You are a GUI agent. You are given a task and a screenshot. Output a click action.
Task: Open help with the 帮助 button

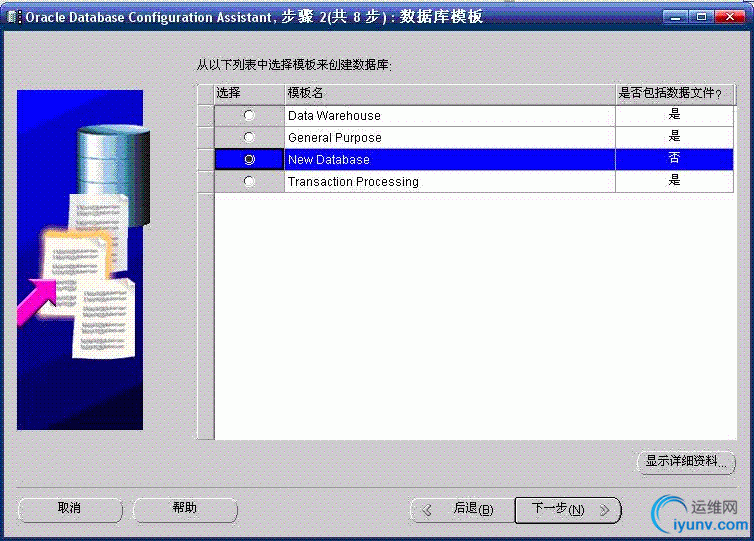(185, 509)
